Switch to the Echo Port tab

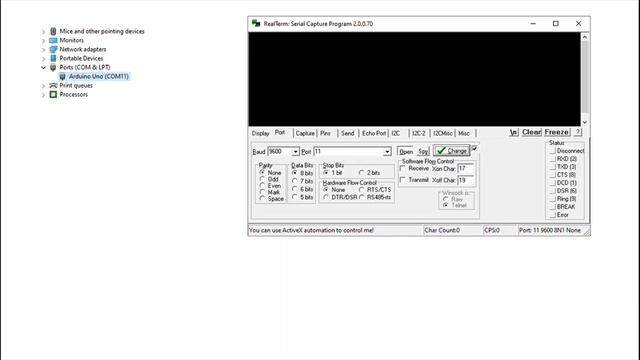coord(373,133)
